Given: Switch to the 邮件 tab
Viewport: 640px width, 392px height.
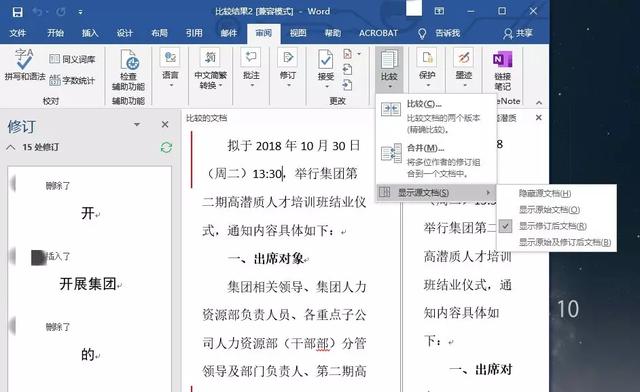Looking at the screenshot, I should (x=229, y=33).
